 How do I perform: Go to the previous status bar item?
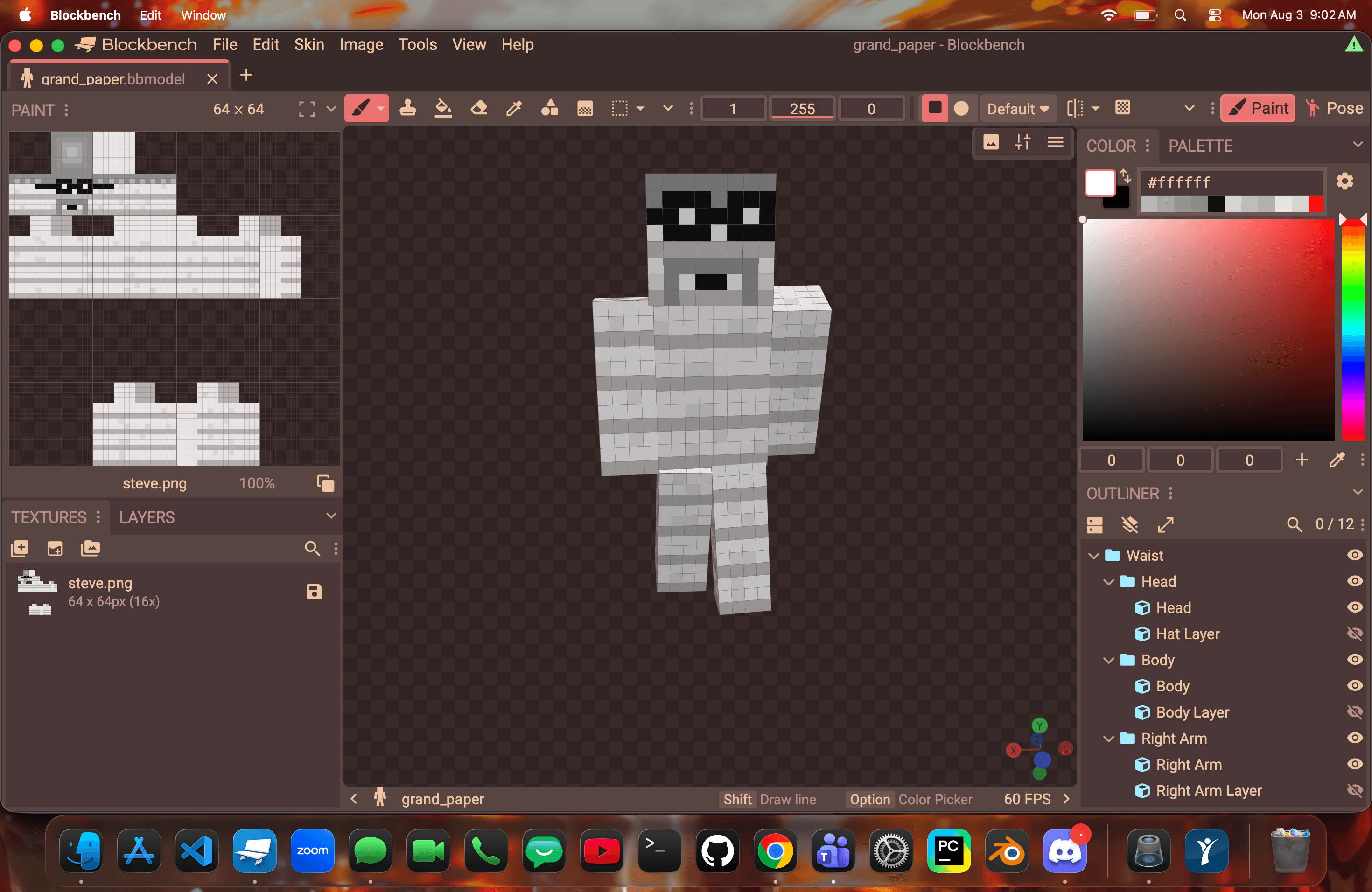(x=354, y=799)
